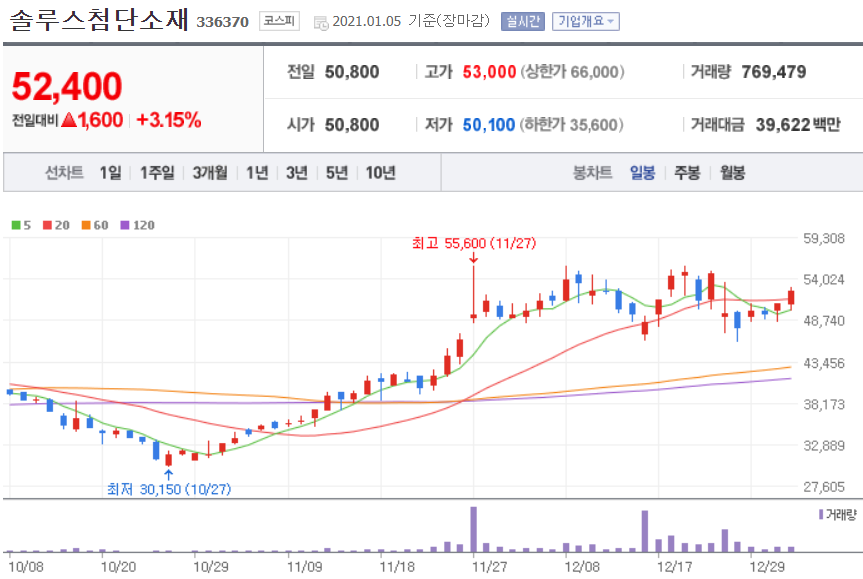Click the 27,605 price axis label
Screen dimensions: 863x579
tap(823, 487)
